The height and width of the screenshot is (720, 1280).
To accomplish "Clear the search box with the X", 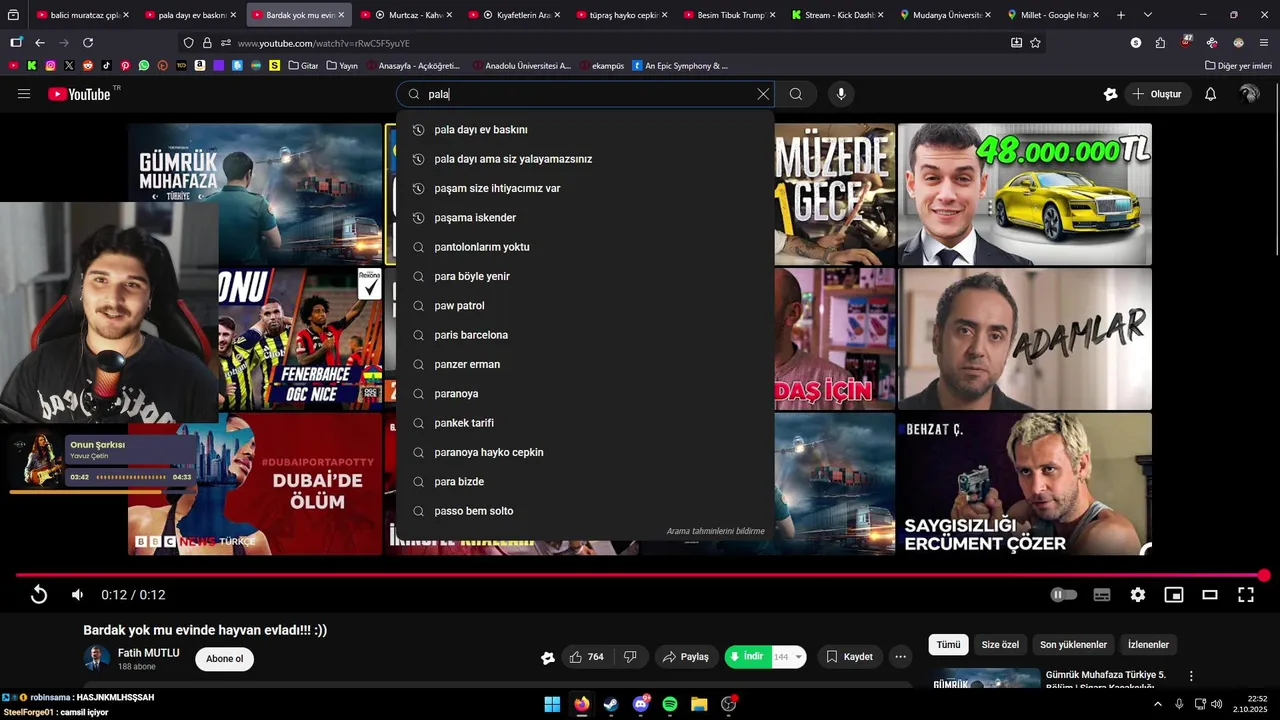I will [x=763, y=94].
